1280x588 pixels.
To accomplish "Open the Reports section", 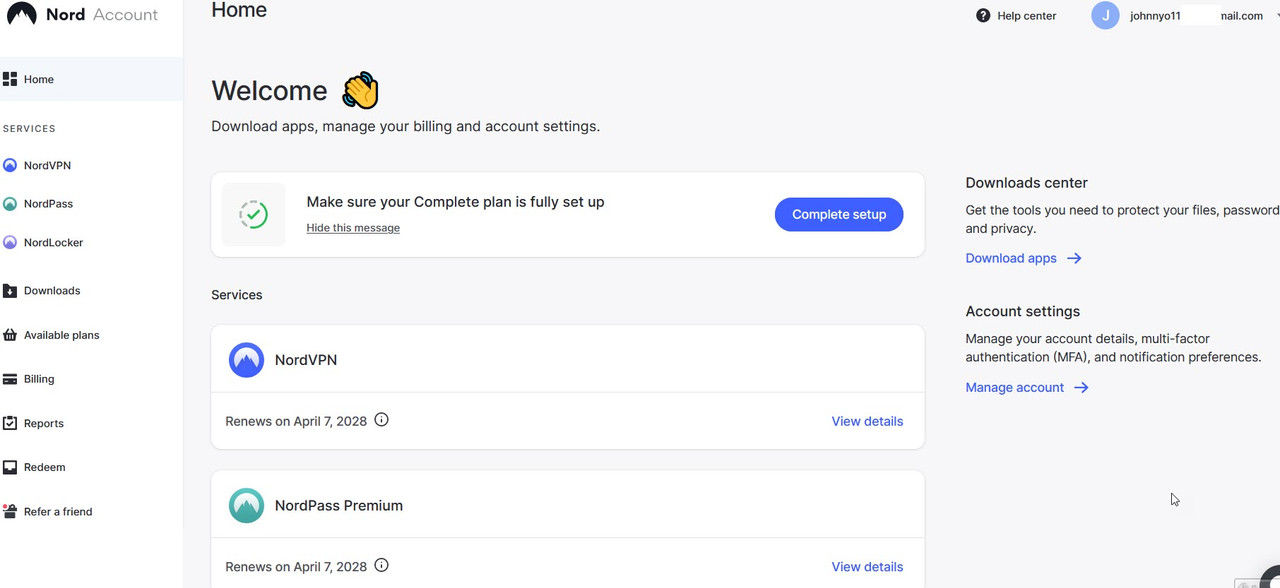I will [43, 424].
